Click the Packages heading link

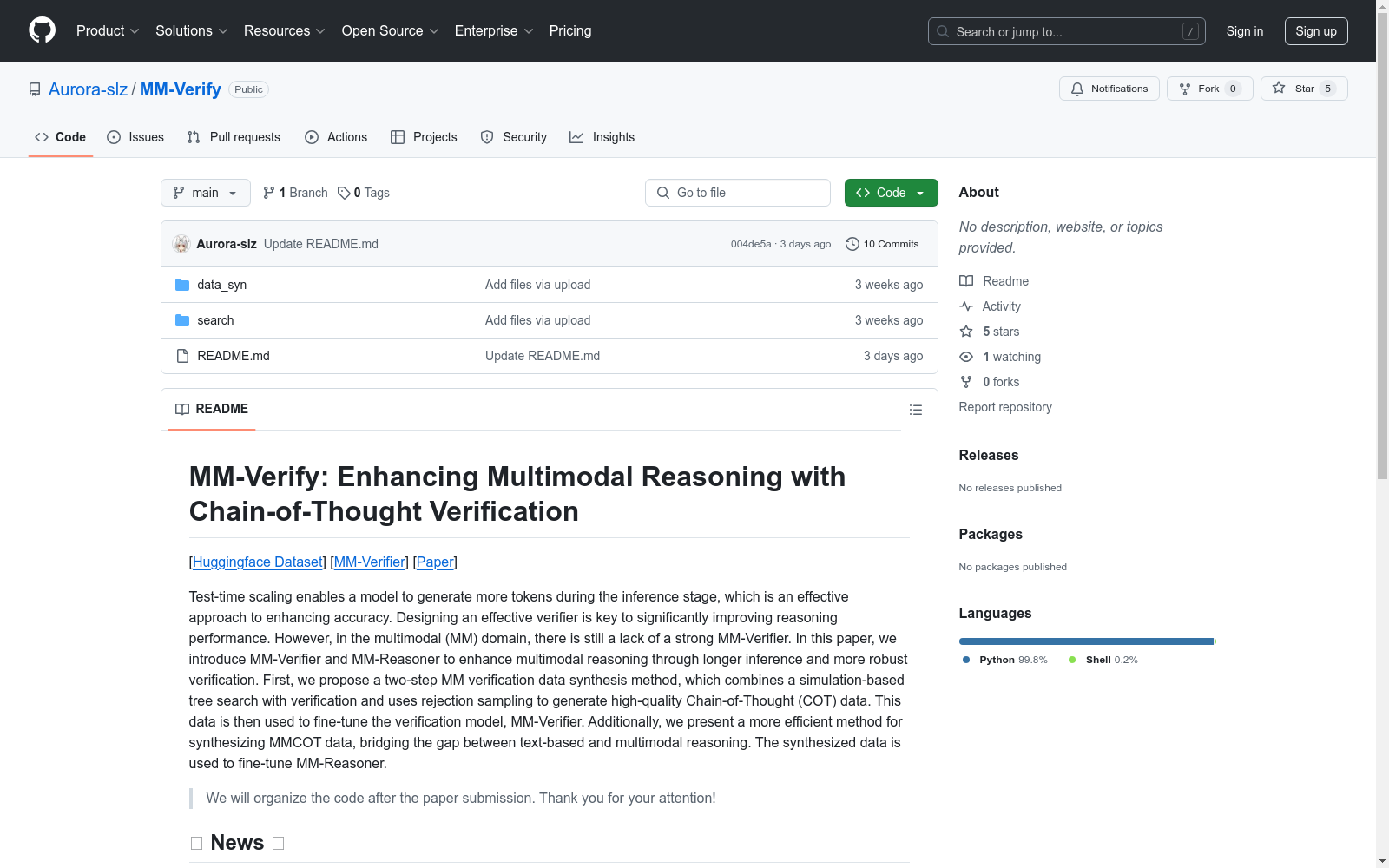[x=991, y=535]
